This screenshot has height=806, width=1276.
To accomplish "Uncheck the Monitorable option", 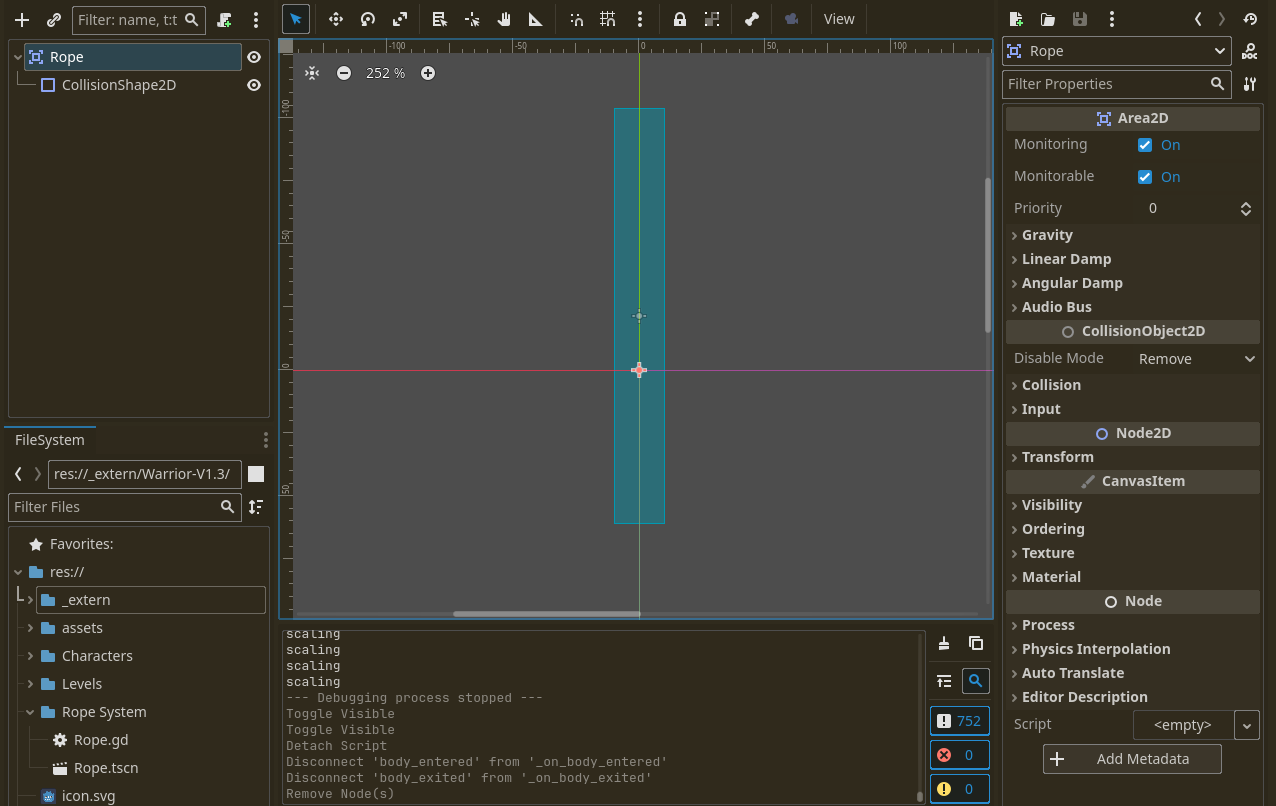I will (1145, 177).
